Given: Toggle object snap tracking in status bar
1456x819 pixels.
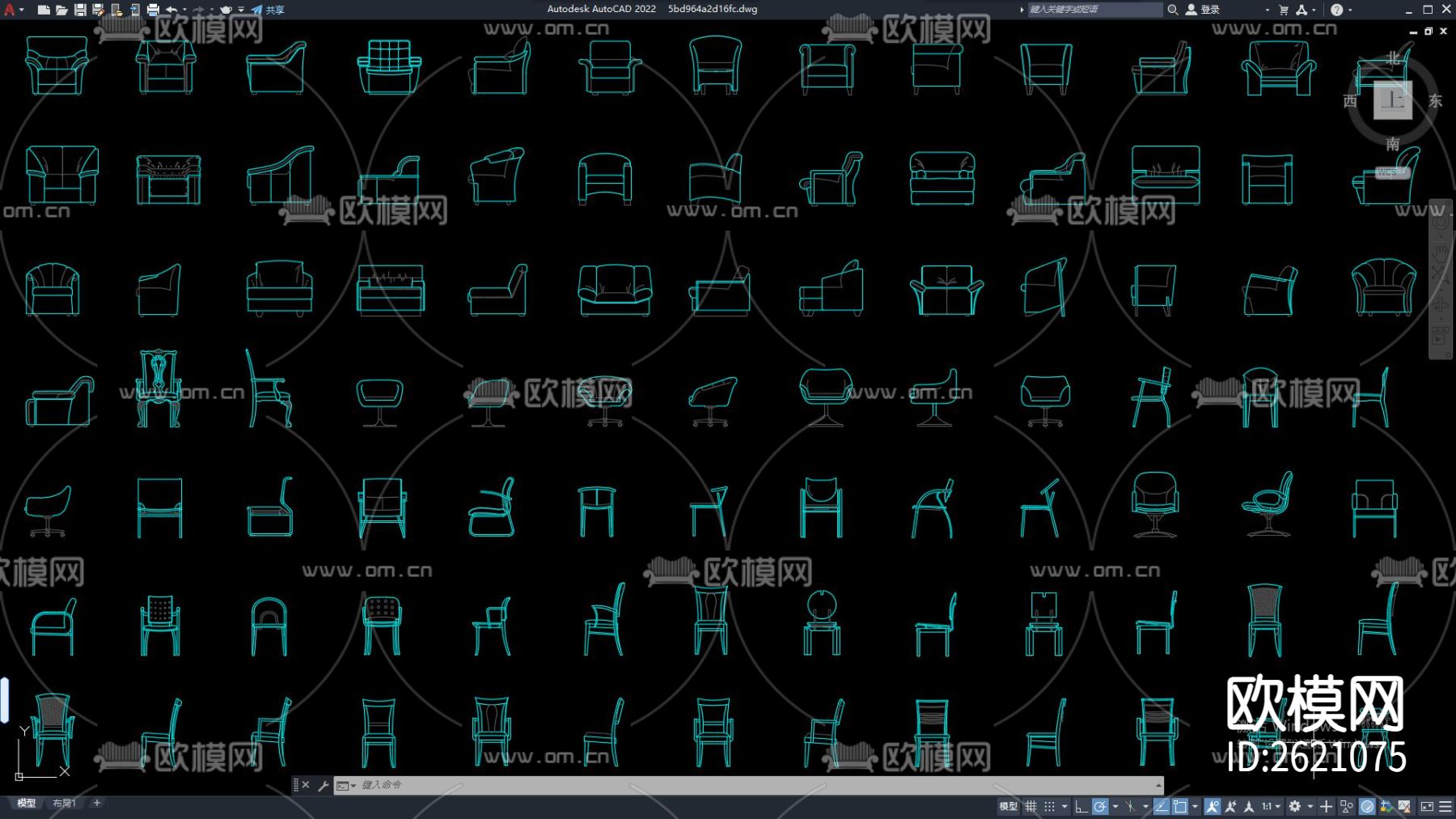Looking at the screenshot, I should pyautogui.click(x=1162, y=806).
